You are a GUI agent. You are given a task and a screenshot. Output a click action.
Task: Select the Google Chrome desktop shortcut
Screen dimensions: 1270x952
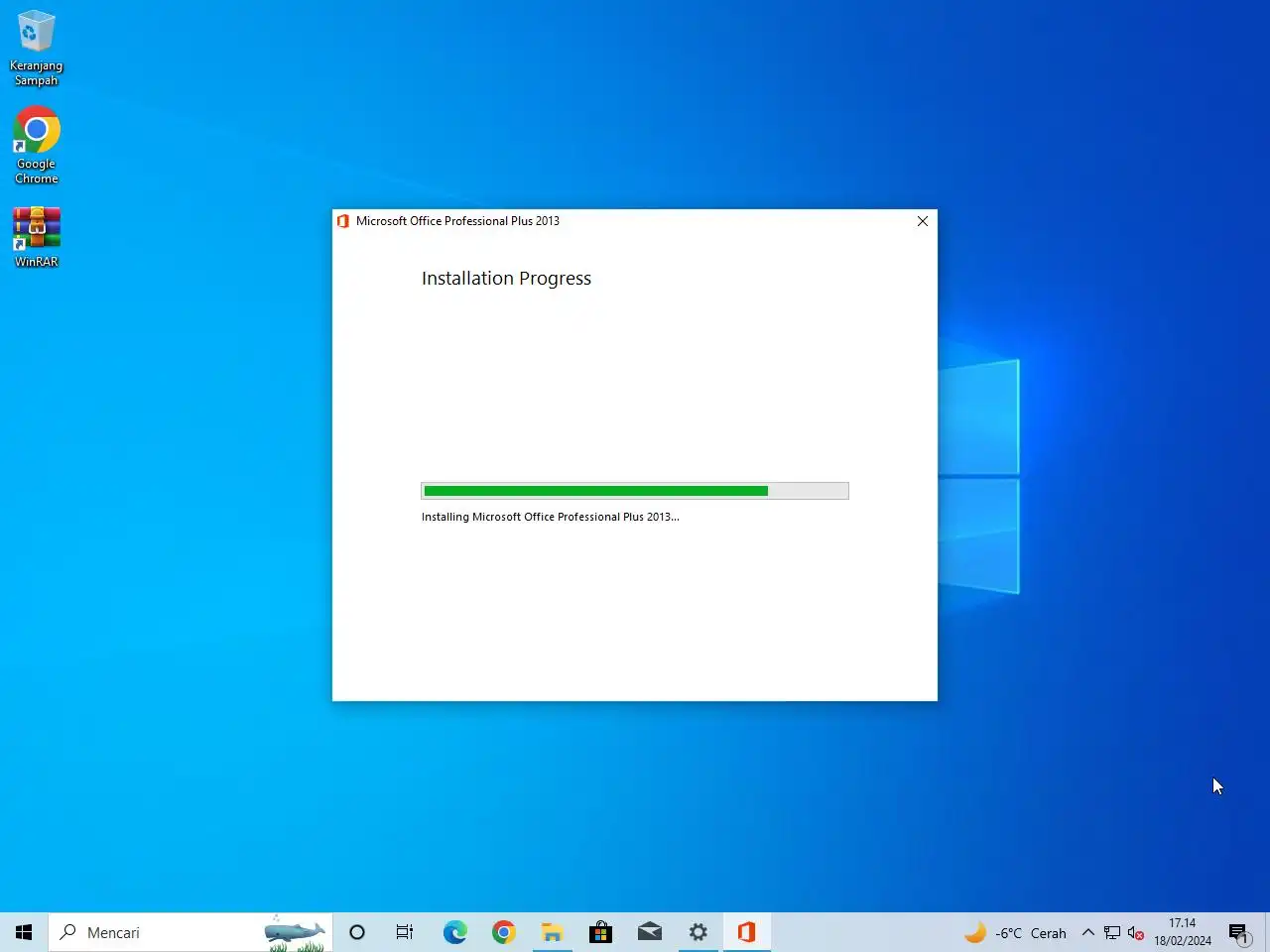36,146
